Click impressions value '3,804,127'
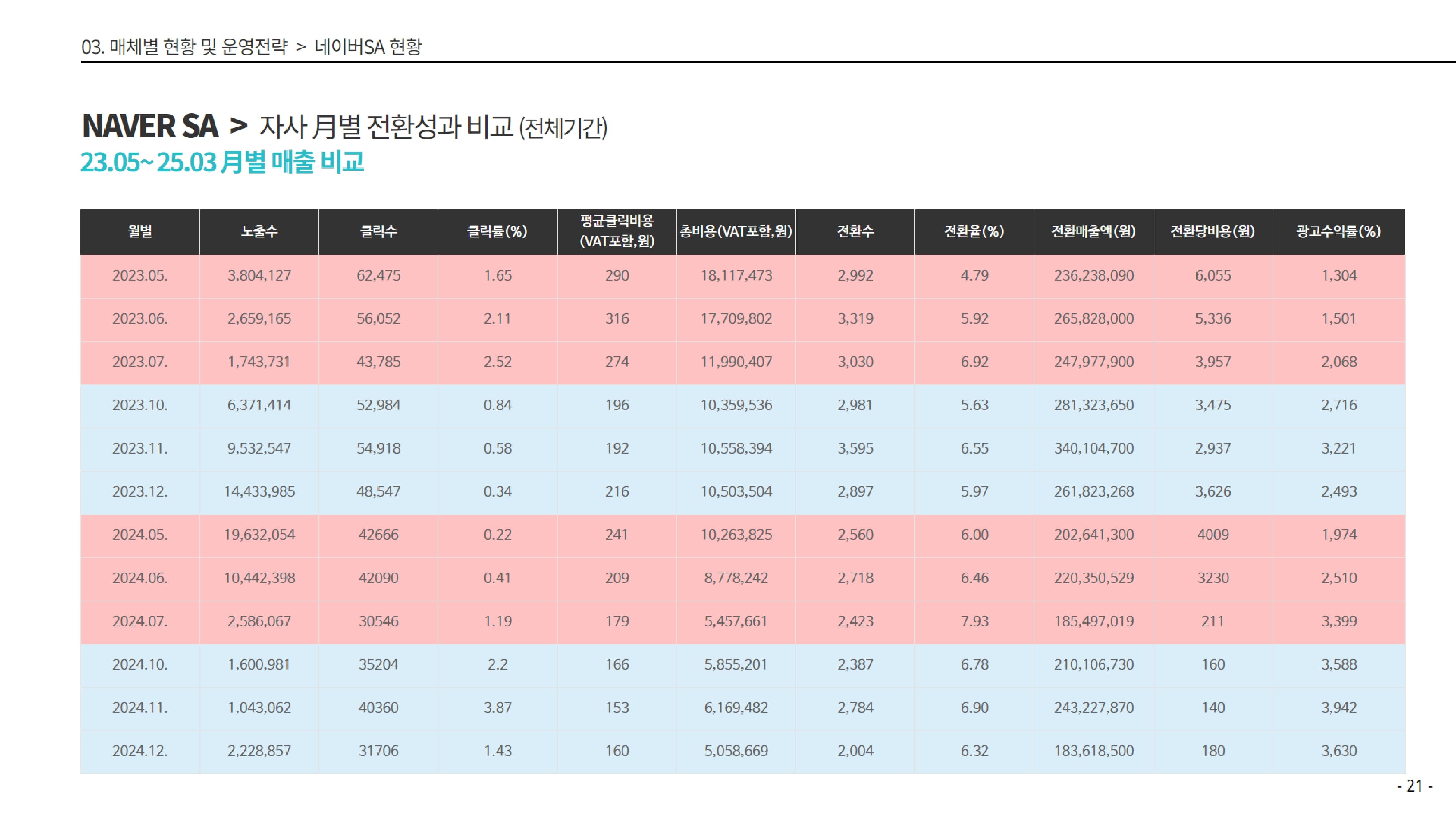 [x=260, y=276]
